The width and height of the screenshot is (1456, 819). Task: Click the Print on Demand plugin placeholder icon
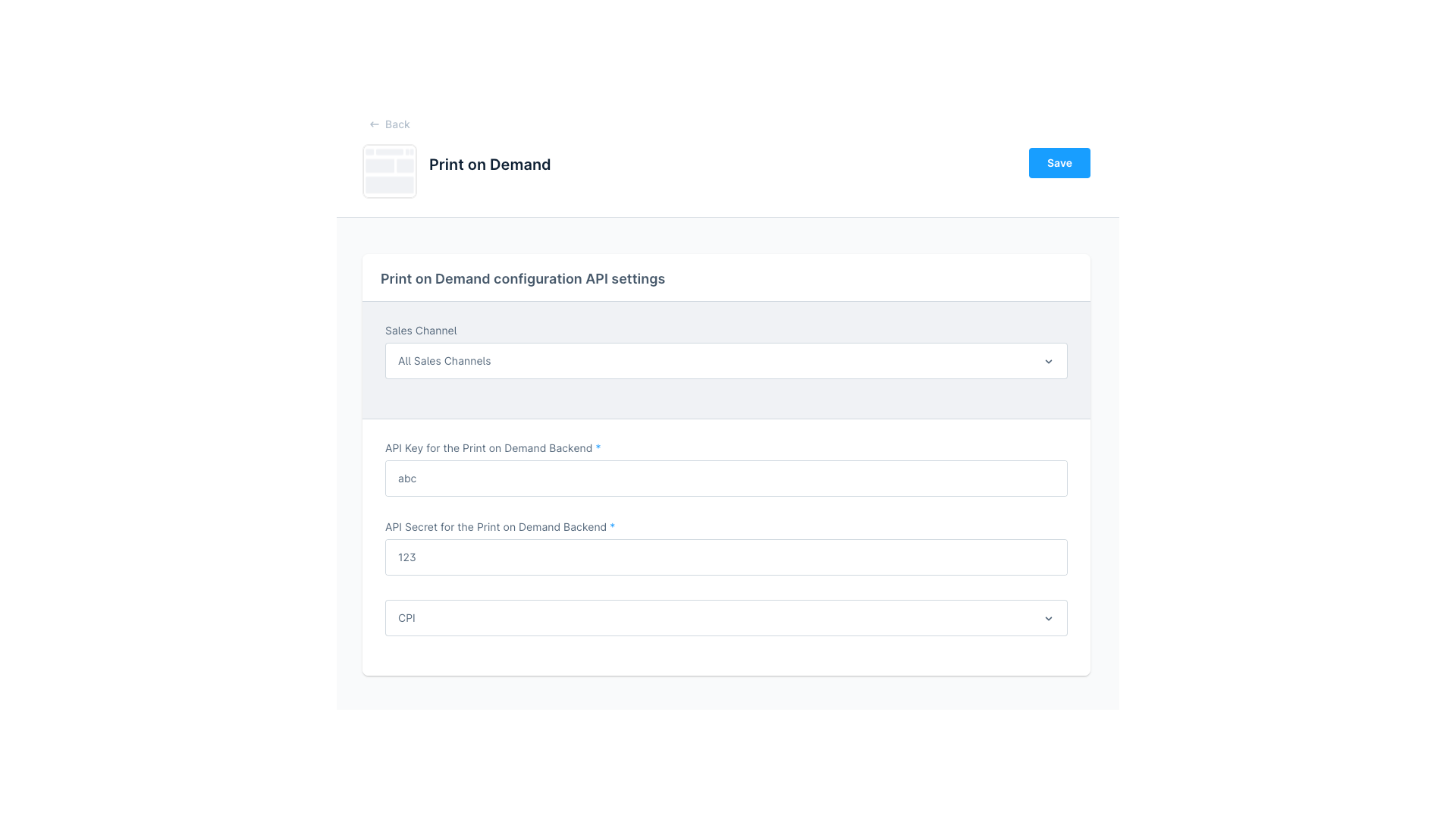click(390, 171)
